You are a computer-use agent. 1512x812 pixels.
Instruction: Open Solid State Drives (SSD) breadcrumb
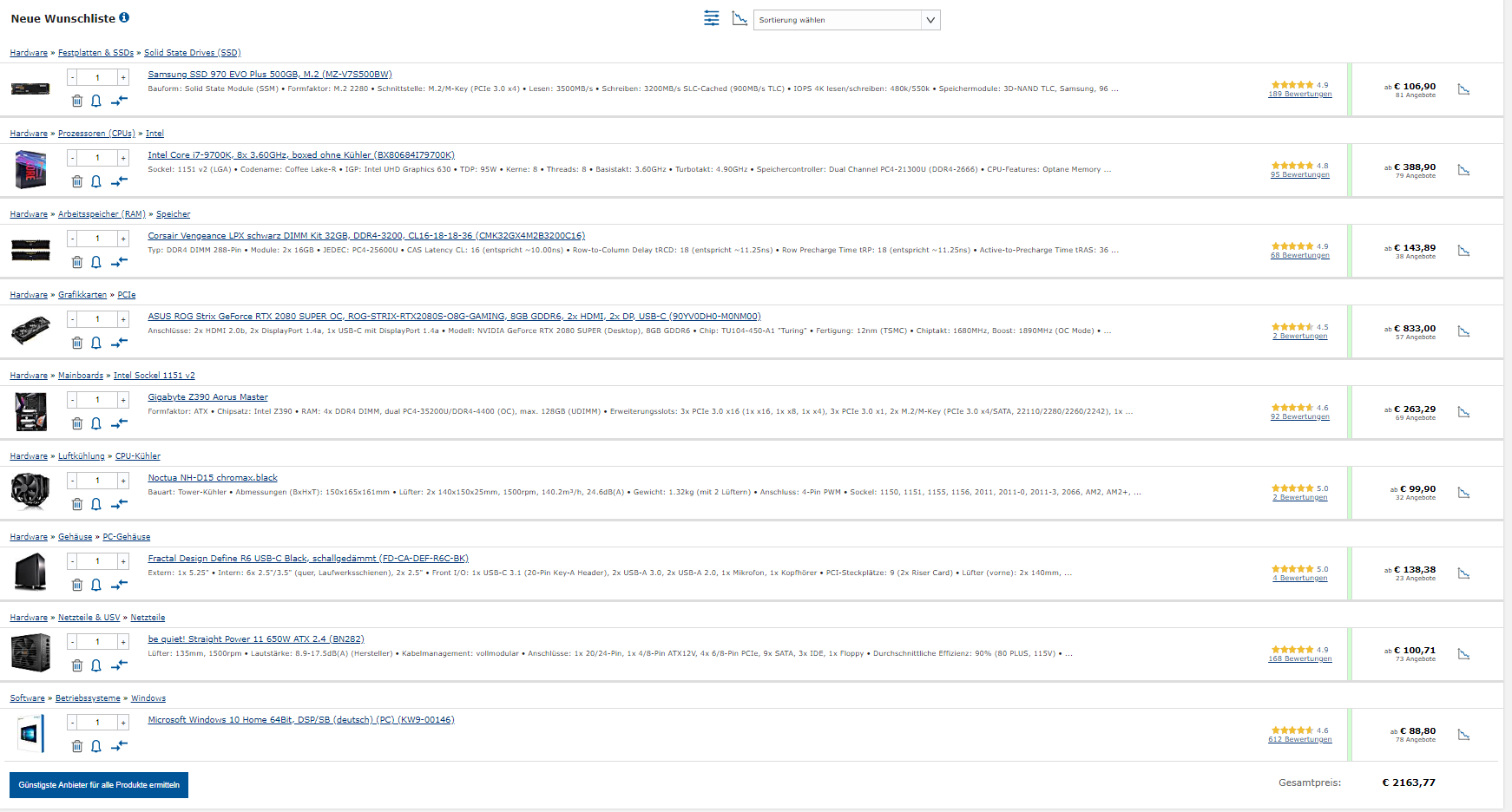(x=192, y=53)
